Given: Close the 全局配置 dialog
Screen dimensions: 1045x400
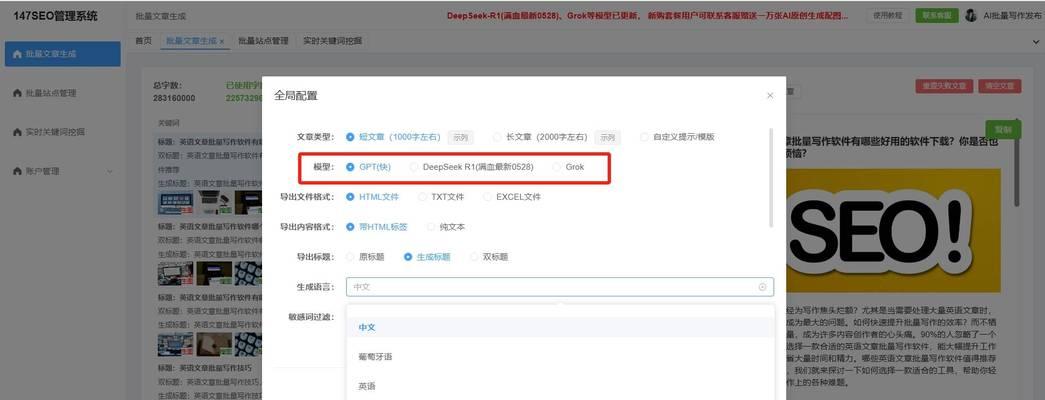Looking at the screenshot, I should pyautogui.click(x=770, y=96).
